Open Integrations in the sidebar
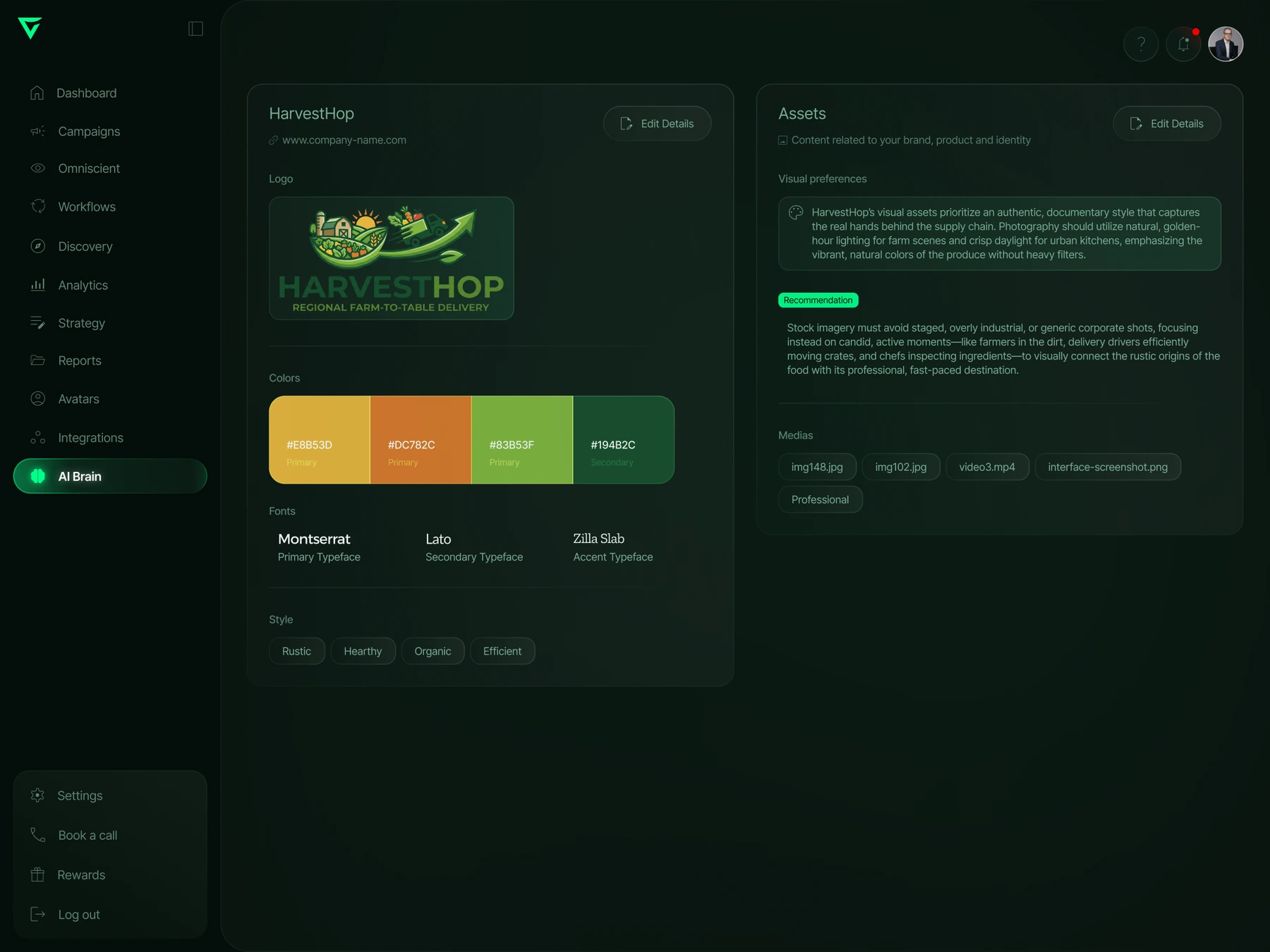 110,437
